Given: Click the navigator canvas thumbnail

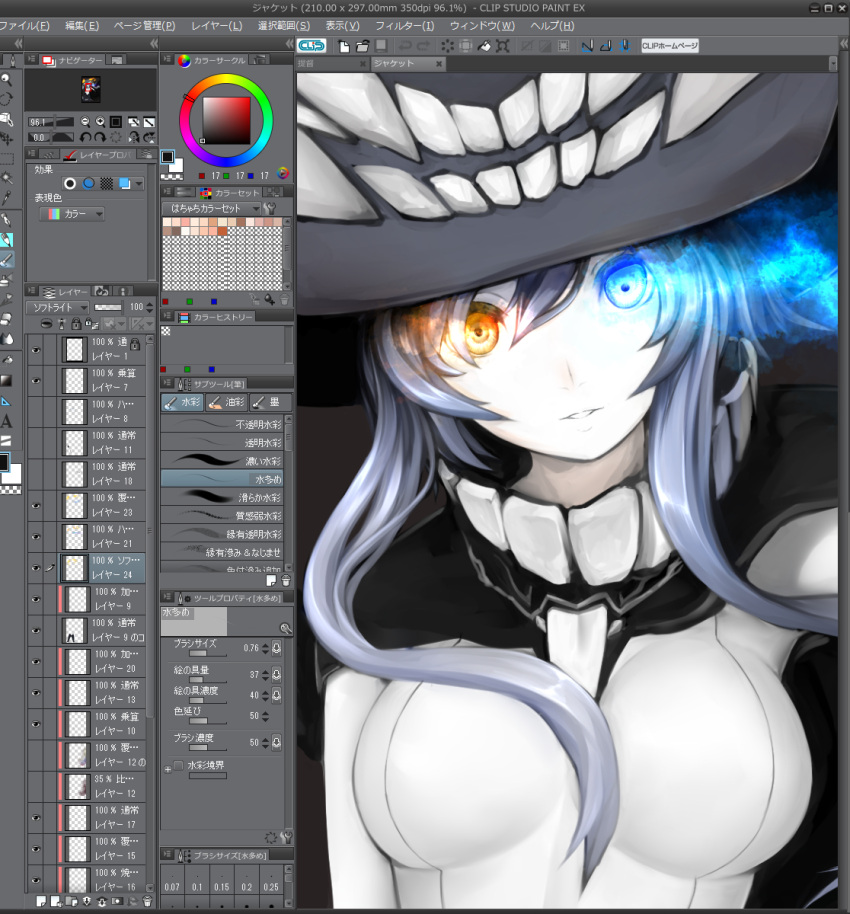Looking at the screenshot, I should (90, 89).
